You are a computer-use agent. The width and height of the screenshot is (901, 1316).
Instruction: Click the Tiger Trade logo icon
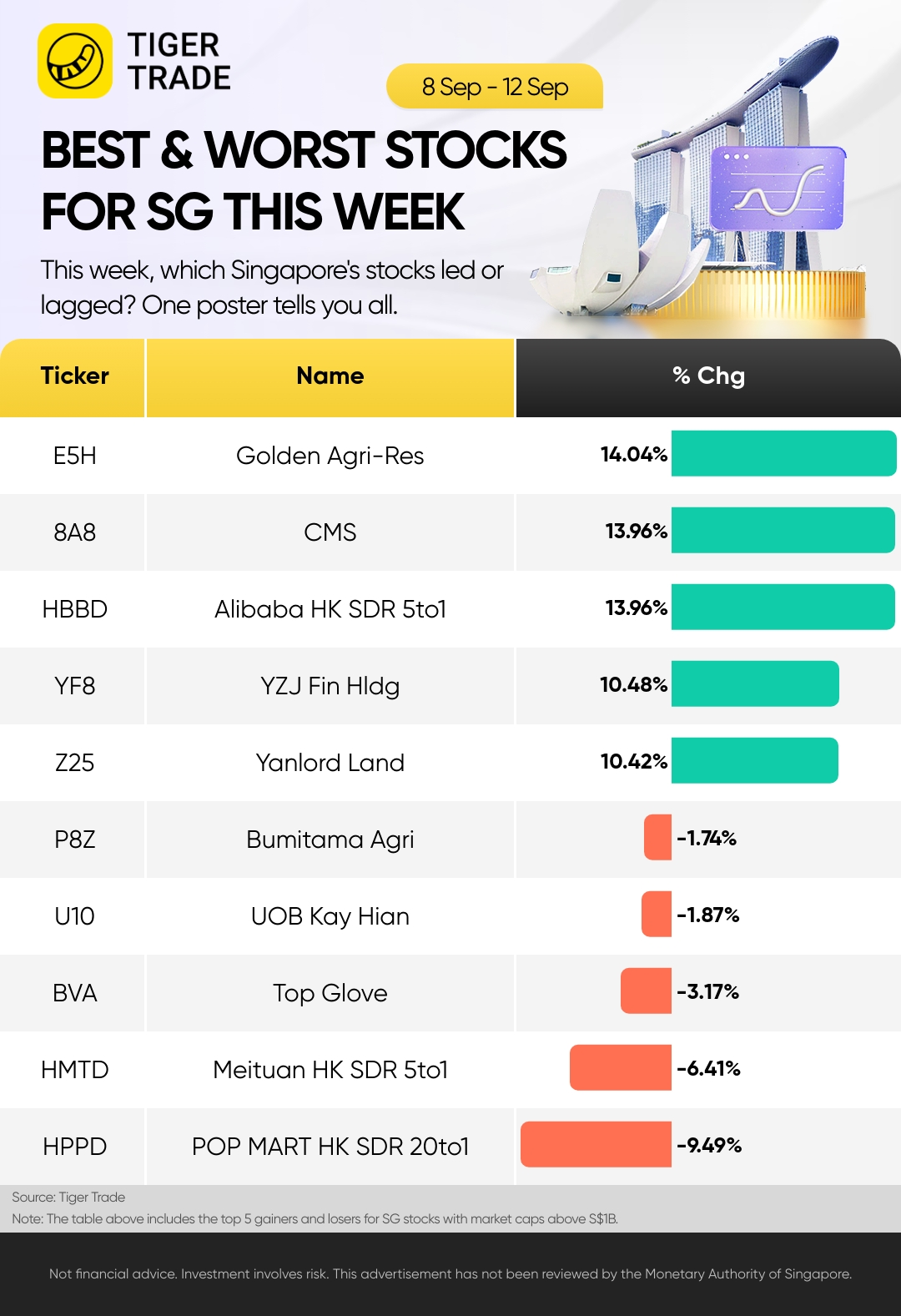75,61
